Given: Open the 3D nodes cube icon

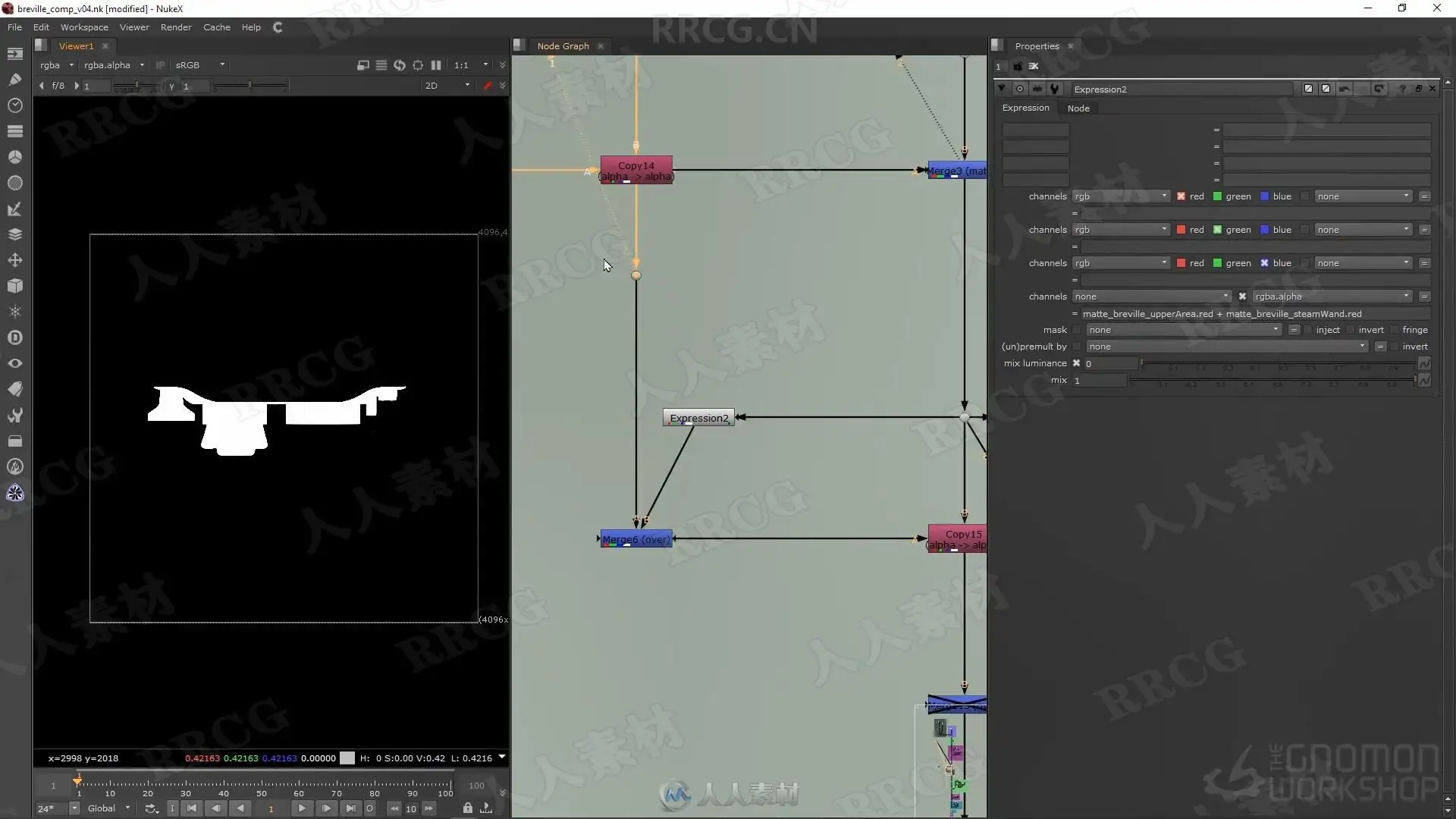Looking at the screenshot, I should (x=14, y=286).
